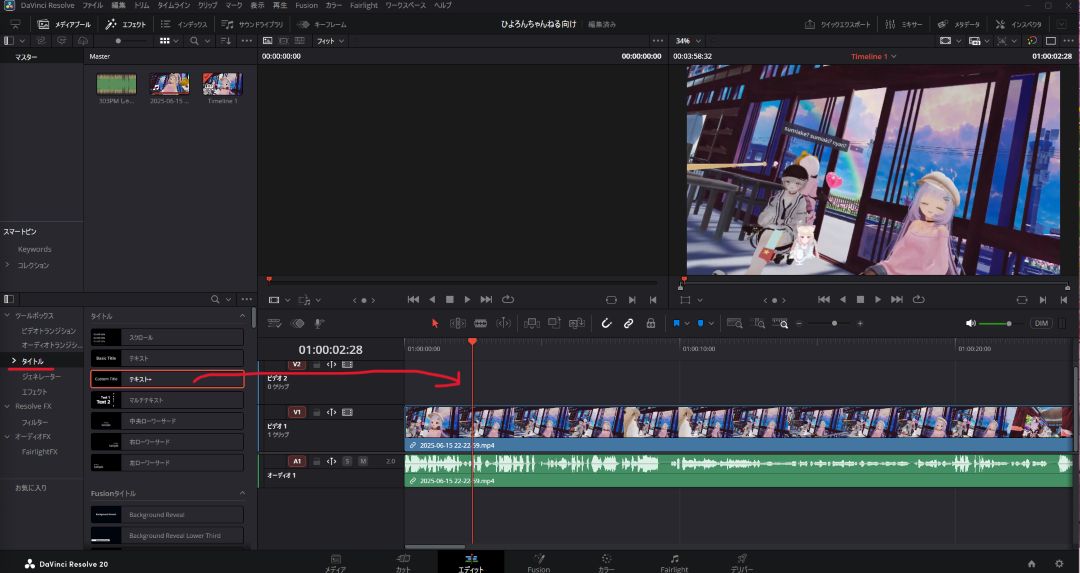Expand the コレクション smart bin
Image resolution: width=1080 pixels, height=573 pixels.
pos(8,265)
